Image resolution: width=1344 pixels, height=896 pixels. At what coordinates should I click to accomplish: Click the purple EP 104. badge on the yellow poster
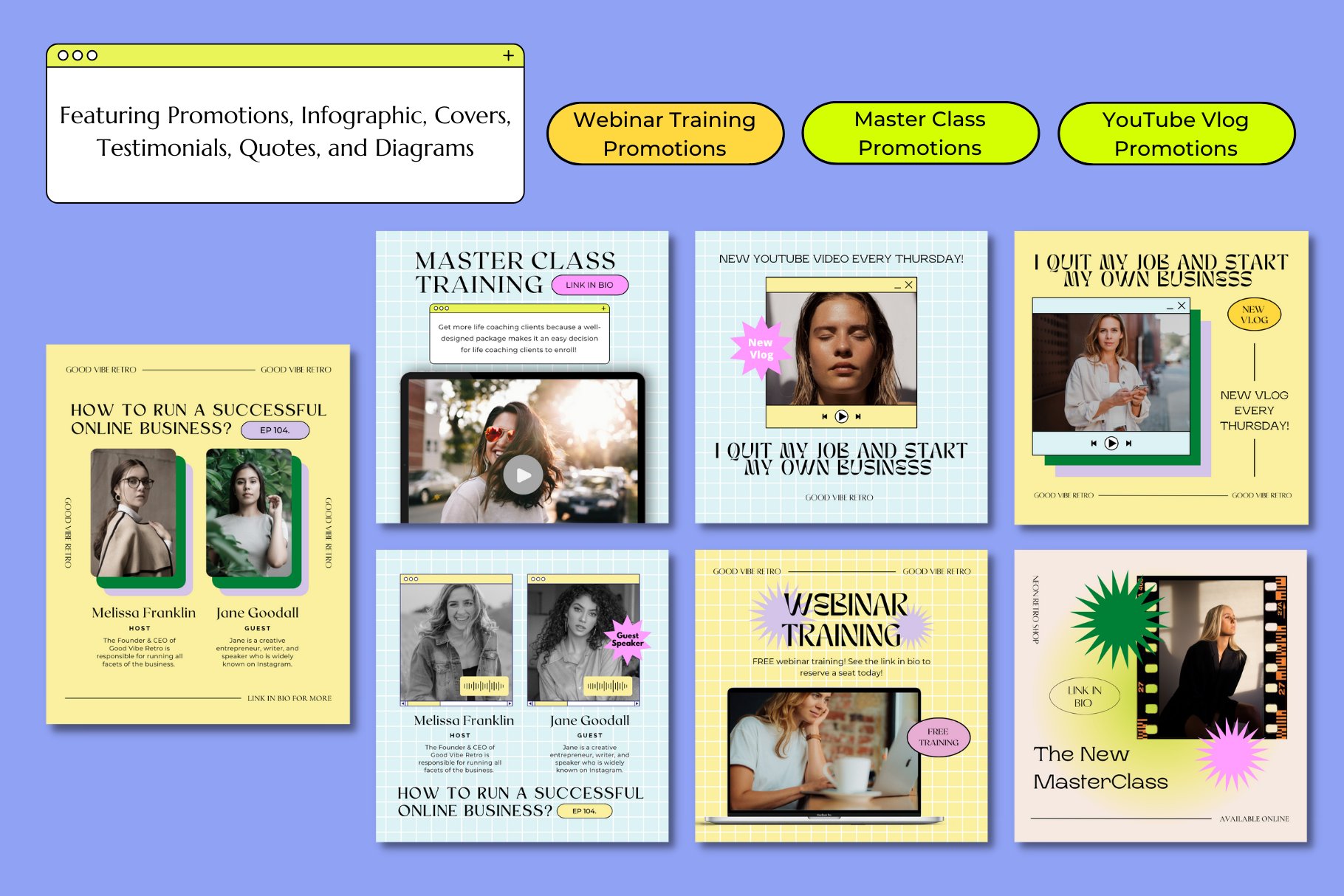pos(275,430)
